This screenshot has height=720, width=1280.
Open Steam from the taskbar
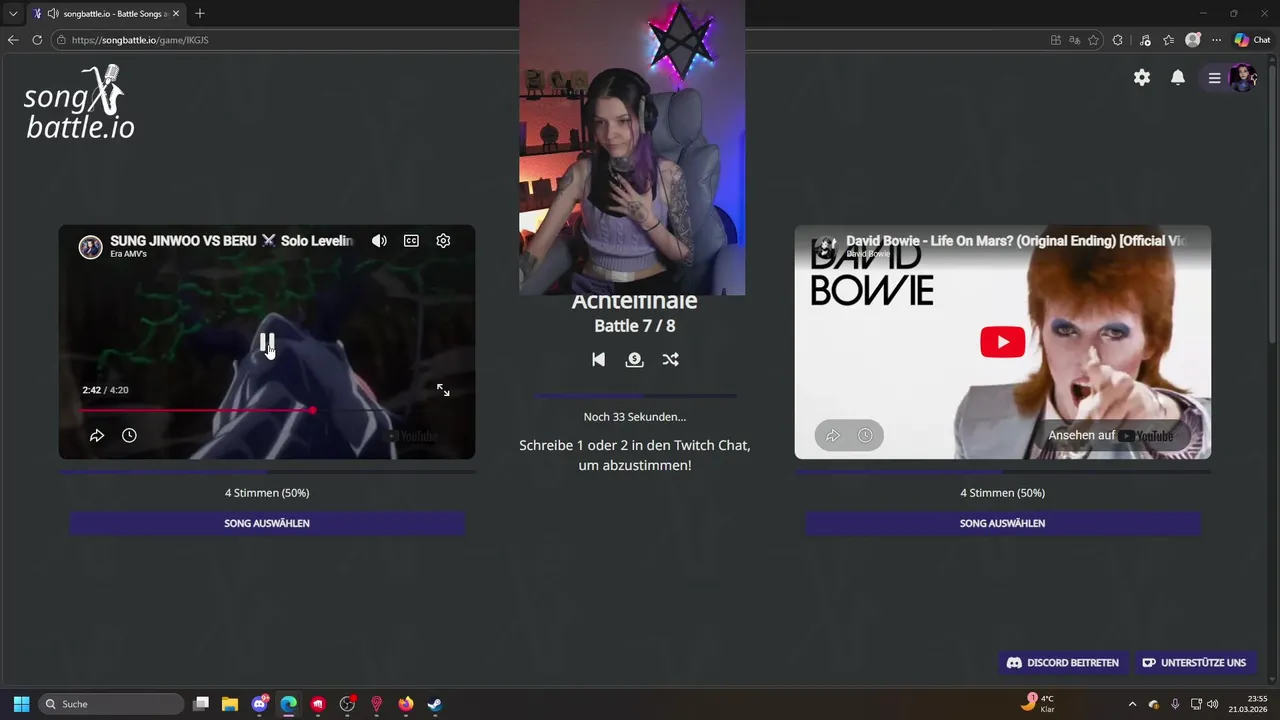(x=435, y=704)
